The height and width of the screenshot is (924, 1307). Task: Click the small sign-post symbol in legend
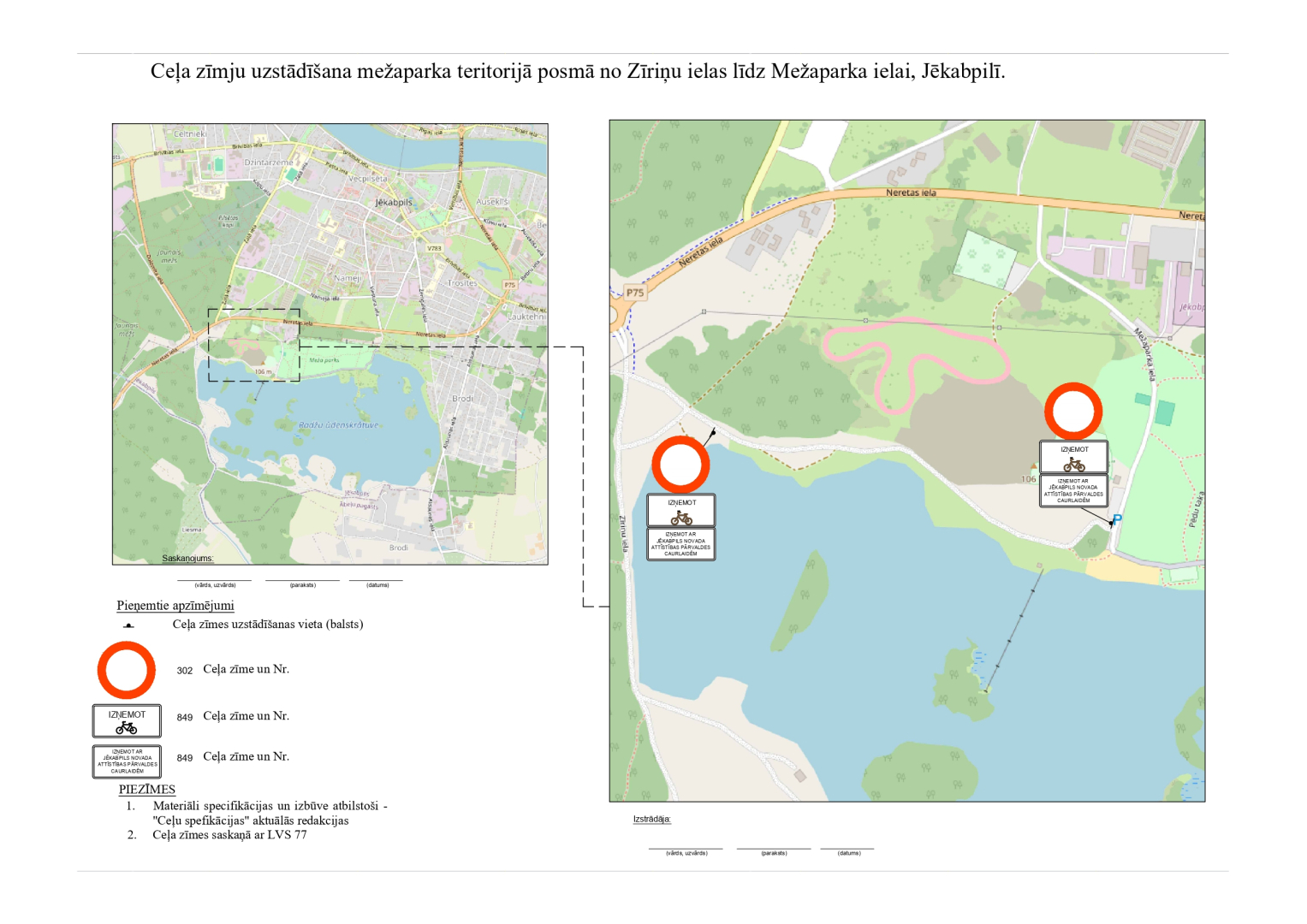coord(128,625)
